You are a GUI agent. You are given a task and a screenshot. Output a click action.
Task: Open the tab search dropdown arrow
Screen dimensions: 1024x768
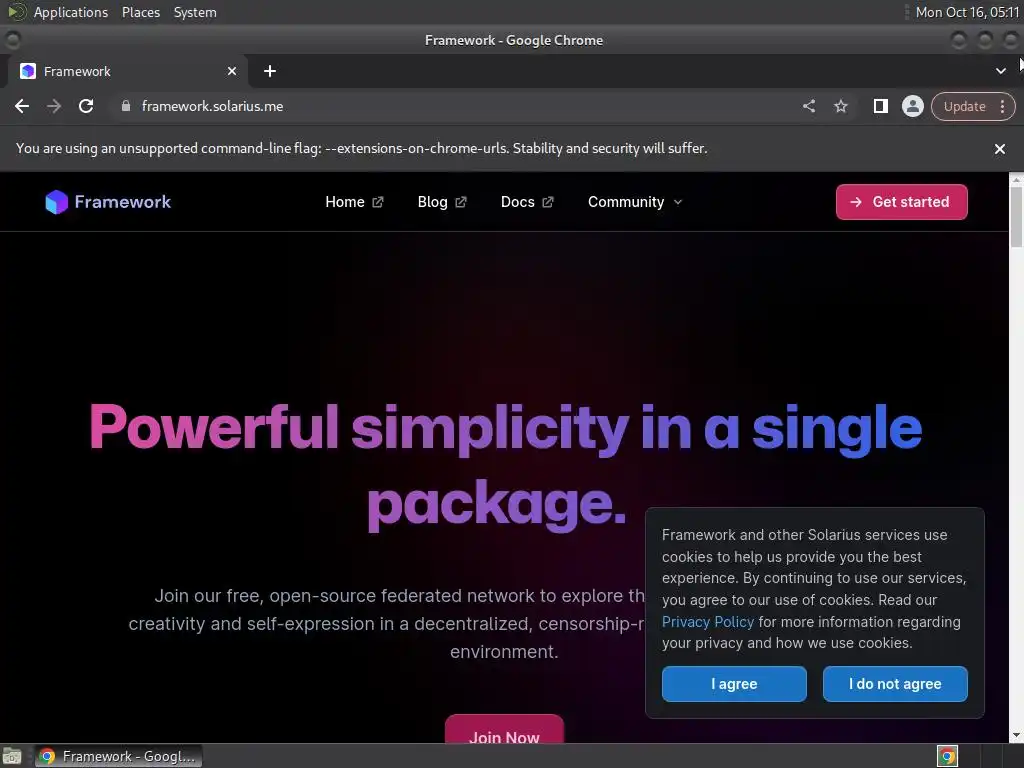pos(1000,71)
